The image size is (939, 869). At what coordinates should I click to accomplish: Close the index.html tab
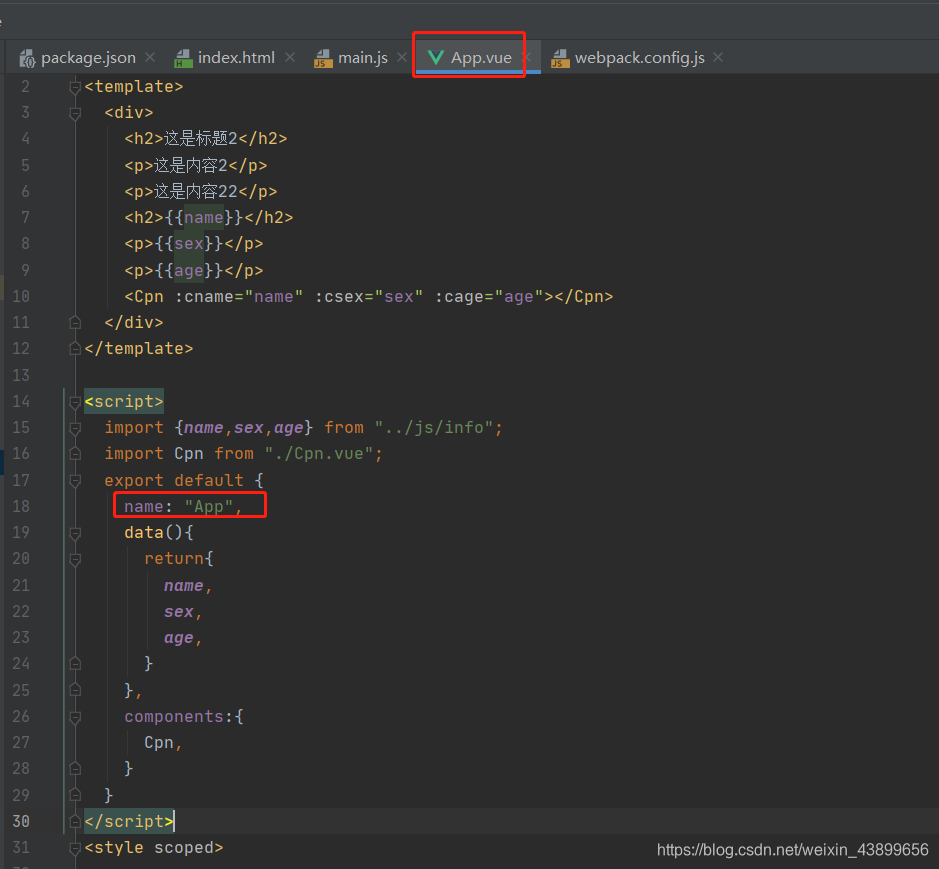pos(290,57)
